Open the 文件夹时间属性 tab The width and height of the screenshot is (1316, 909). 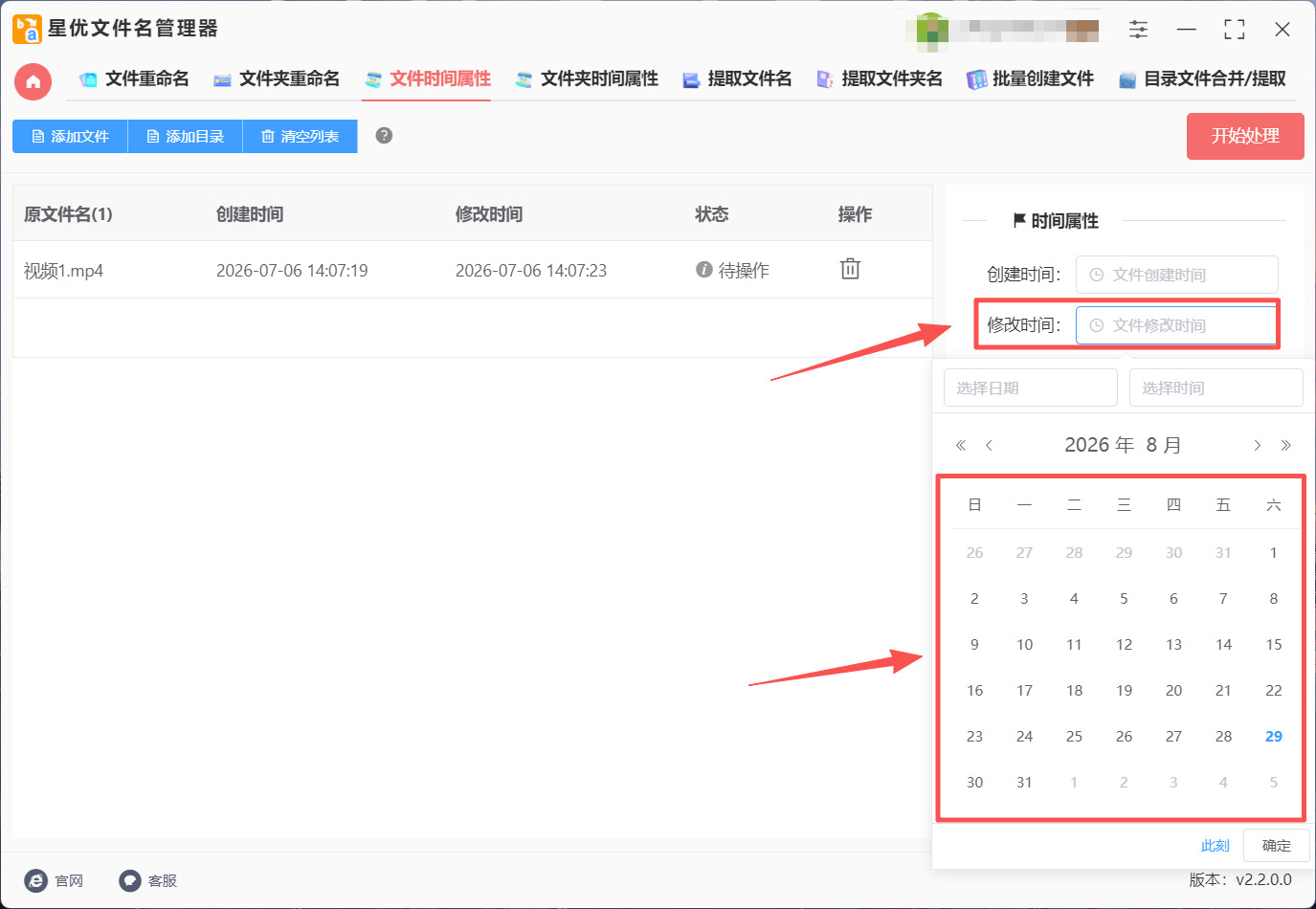click(587, 78)
